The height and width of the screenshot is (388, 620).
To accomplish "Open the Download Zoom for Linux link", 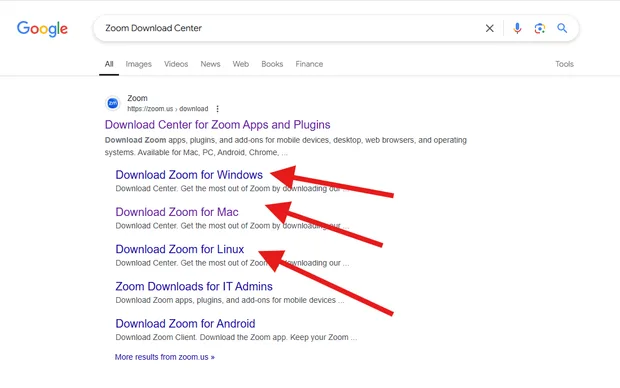I will coord(180,249).
